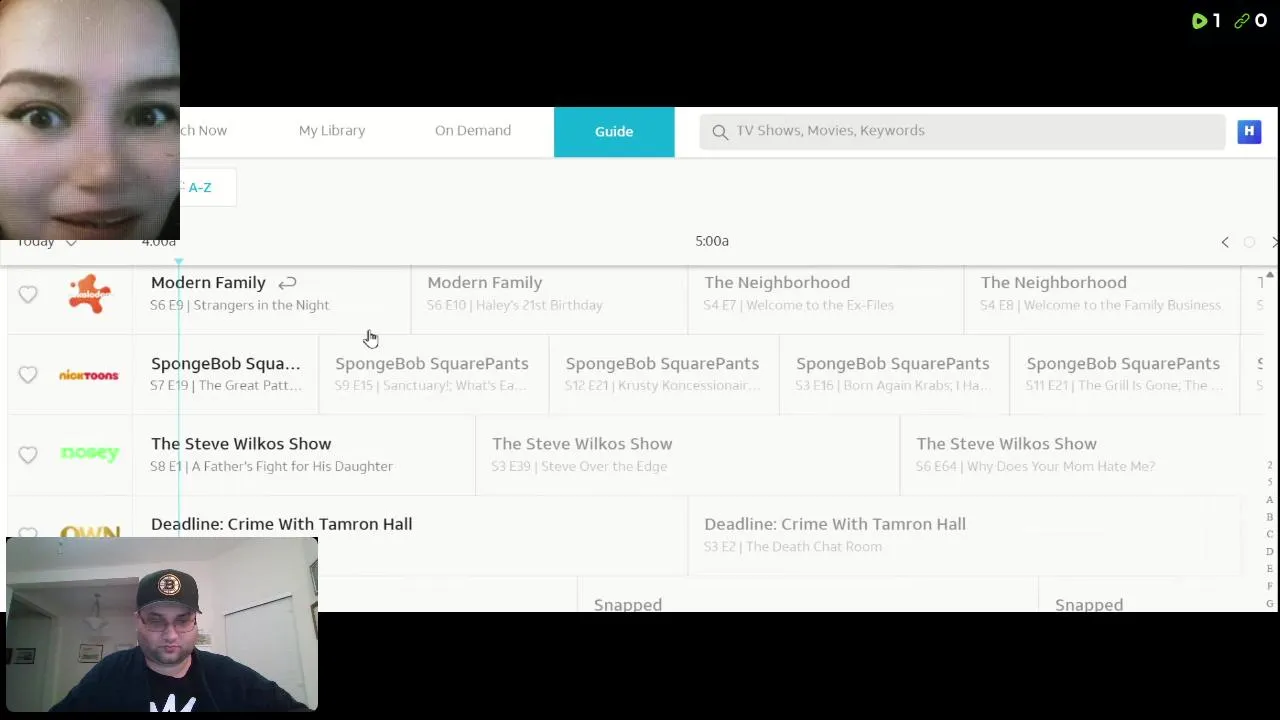
Task: Open SpongeBob S7 E19 The Great Patty listing
Action: [x=226, y=374]
